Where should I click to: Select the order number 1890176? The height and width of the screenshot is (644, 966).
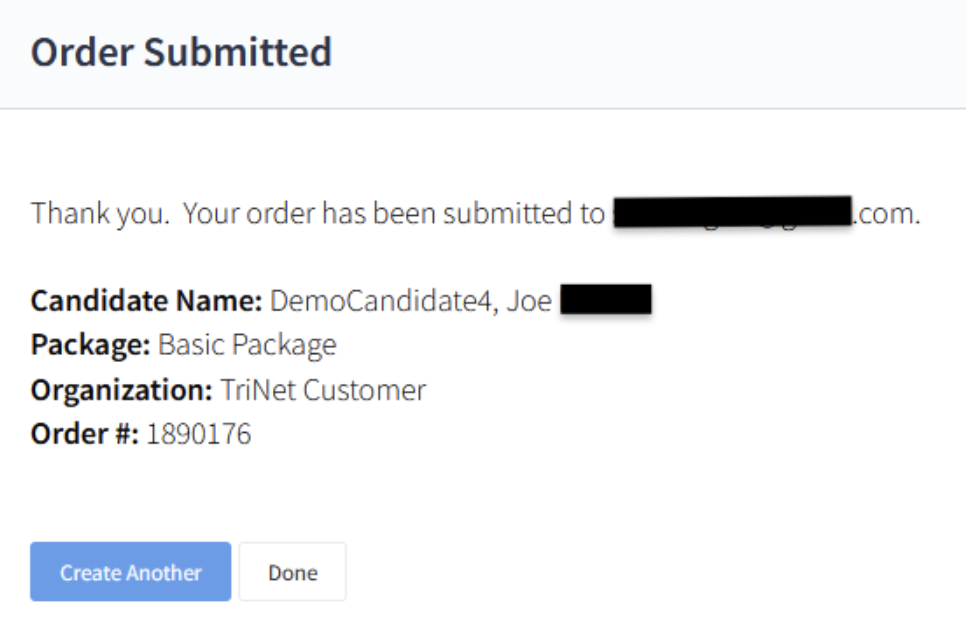(199, 434)
